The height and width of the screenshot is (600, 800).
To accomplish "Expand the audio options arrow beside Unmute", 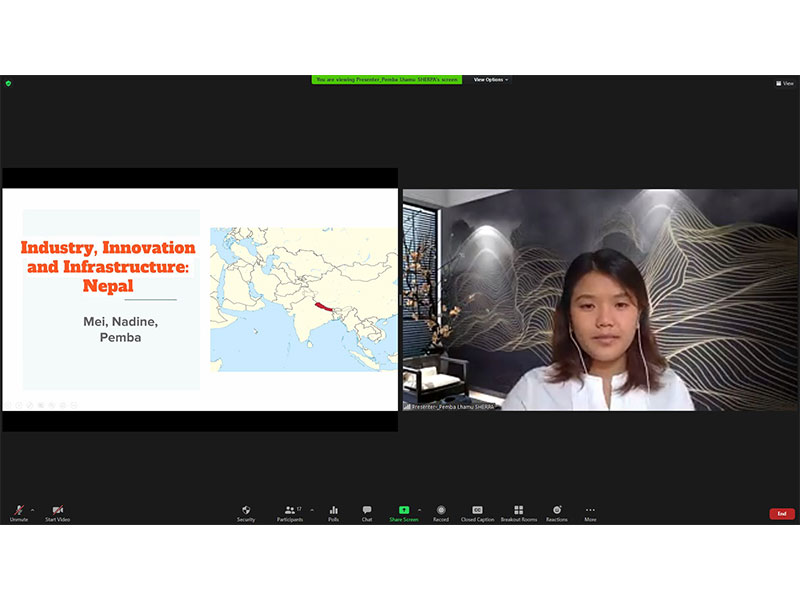I will tap(33, 509).
